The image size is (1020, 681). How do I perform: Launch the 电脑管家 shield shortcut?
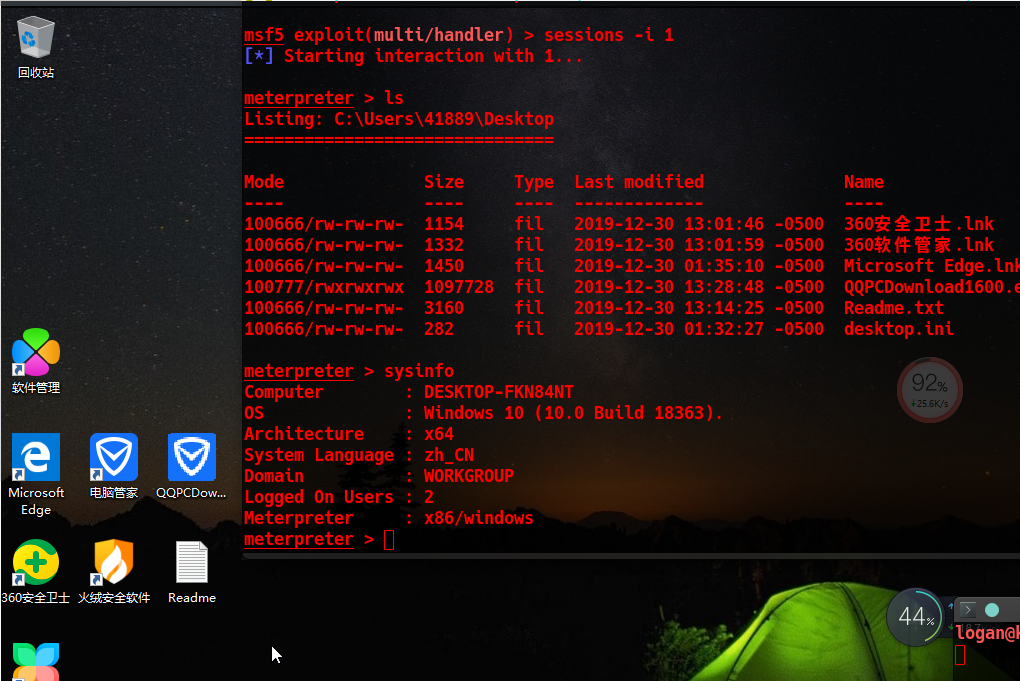(x=114, y=466)
